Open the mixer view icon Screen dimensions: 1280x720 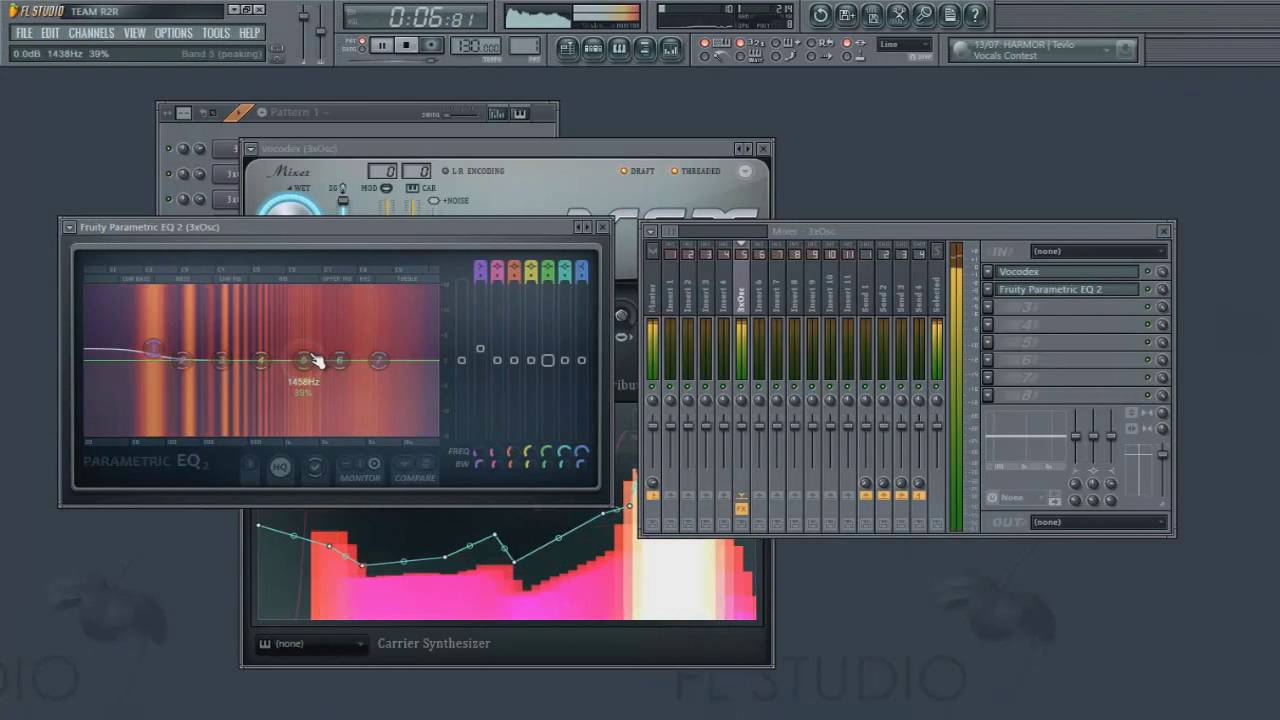[x=671, y=48]
